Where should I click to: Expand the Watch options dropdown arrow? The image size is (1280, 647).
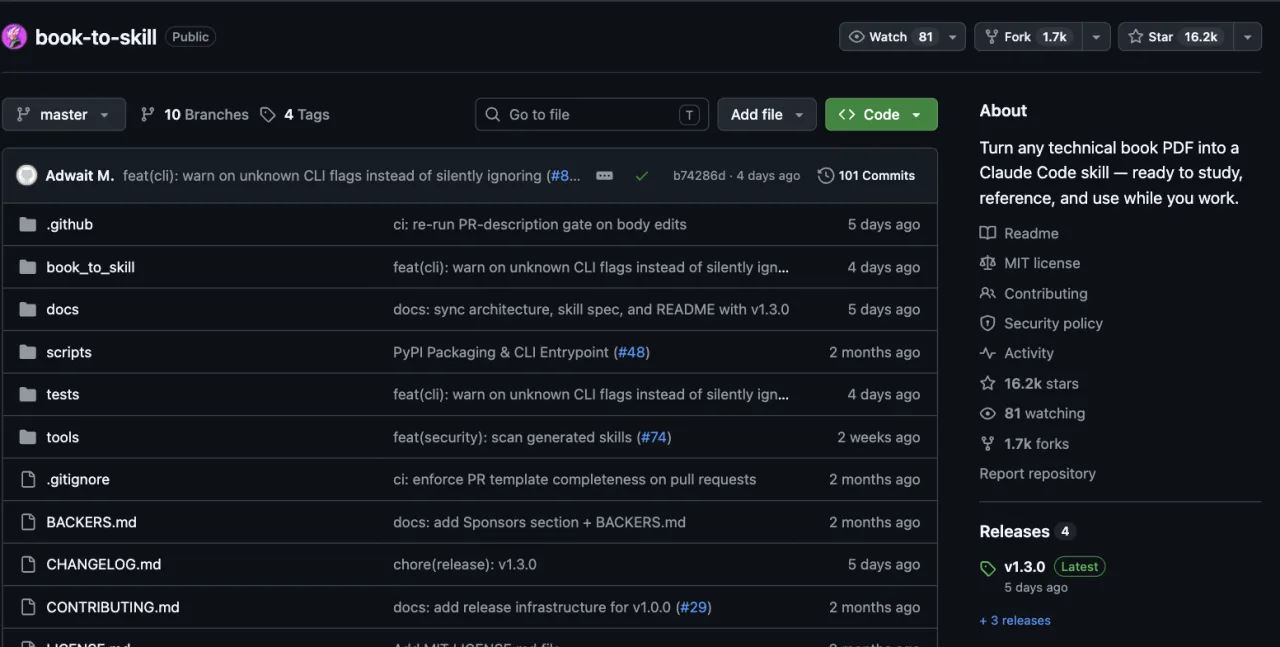coord(953,37)
